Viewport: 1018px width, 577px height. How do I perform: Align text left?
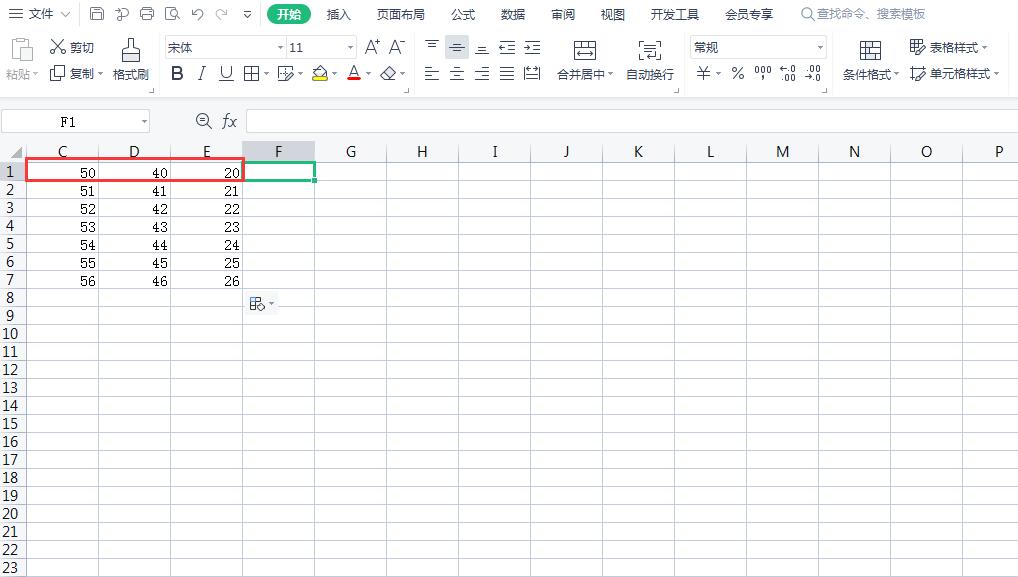click(x=432, y=74)
